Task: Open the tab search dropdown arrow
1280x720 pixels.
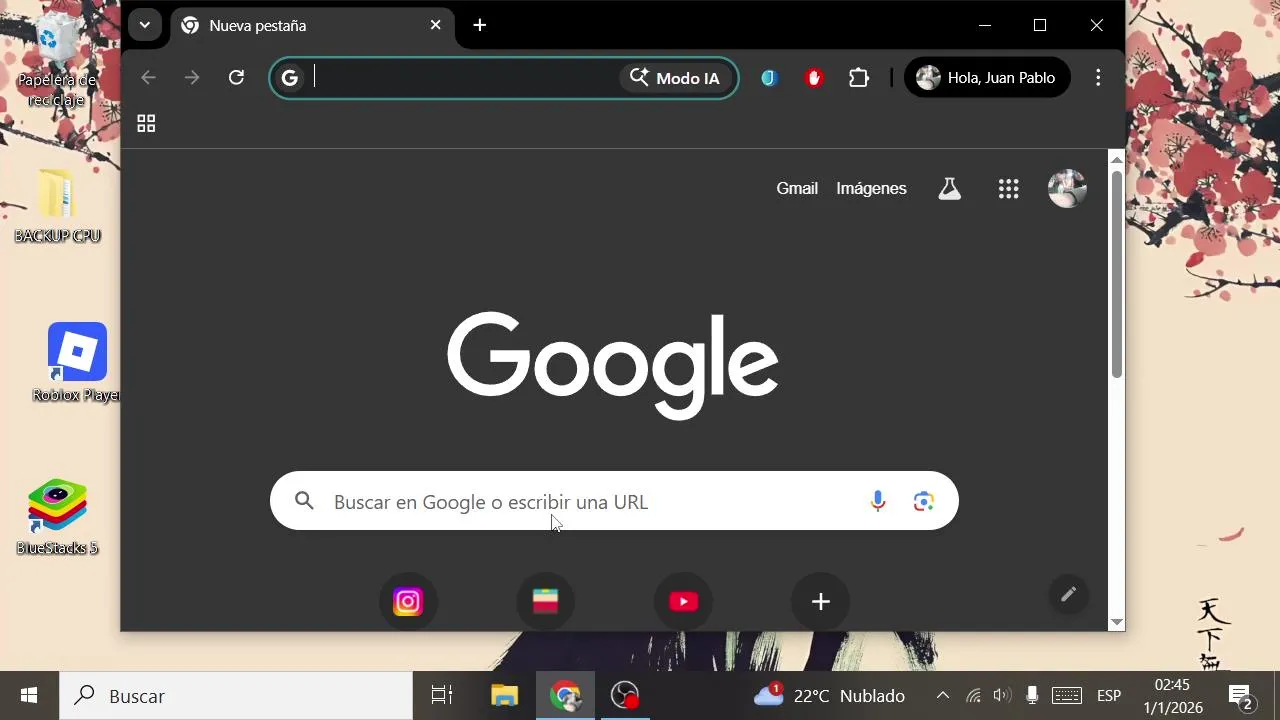Action: click(145, 25)
